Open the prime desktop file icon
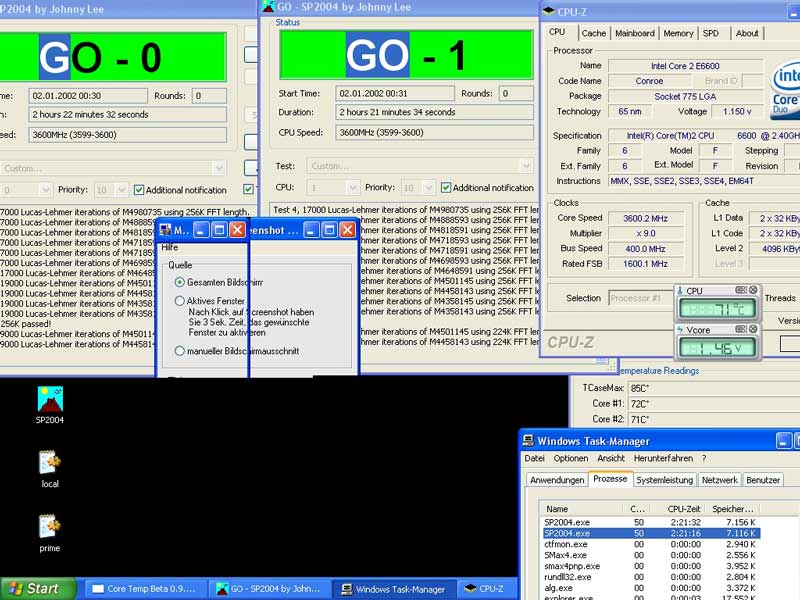 [x=50, y=533]
